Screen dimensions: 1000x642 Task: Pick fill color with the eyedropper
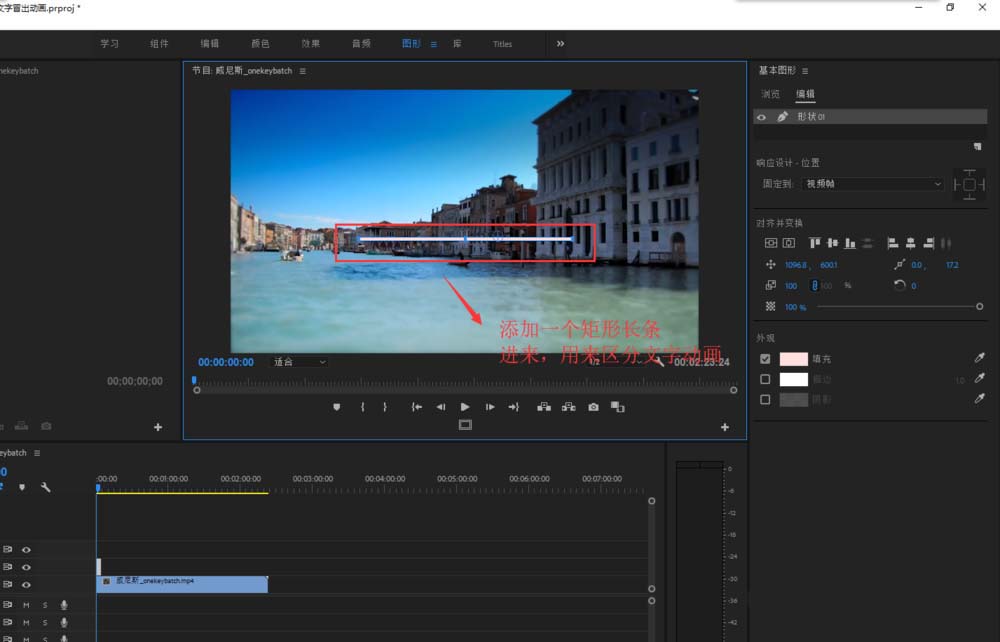tap(979, 358)
